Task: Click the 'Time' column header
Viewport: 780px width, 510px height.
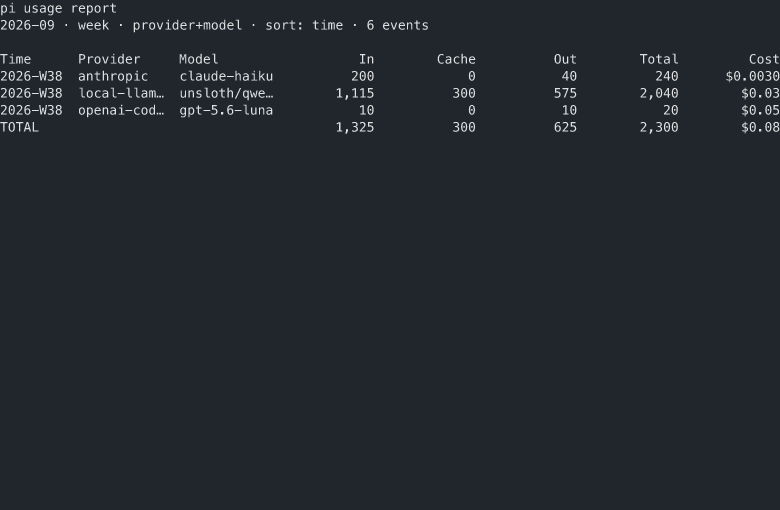Action: point(15,59)
